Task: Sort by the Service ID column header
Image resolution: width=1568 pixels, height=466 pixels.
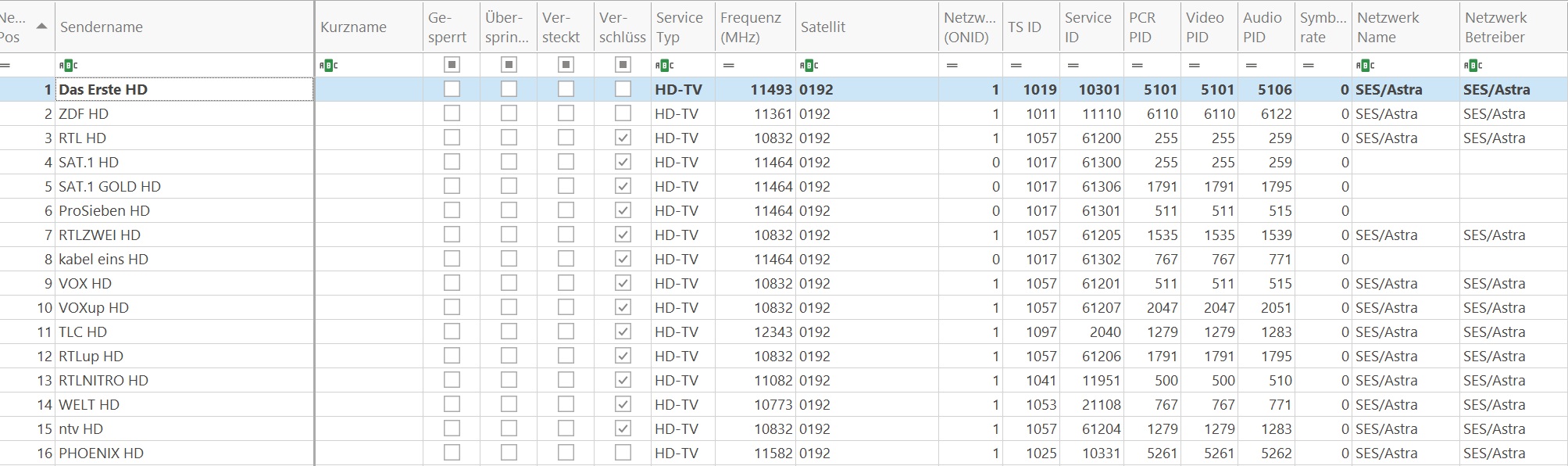Action: 1091,27
